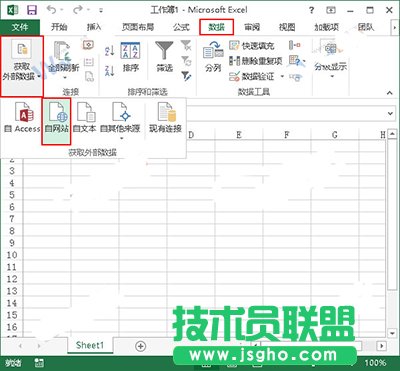The width and height of the screenshot is (400, 371).
Task: Sort ascending with the A-to-Z icon
Action: pyautogui.click(x=110, y=51)
